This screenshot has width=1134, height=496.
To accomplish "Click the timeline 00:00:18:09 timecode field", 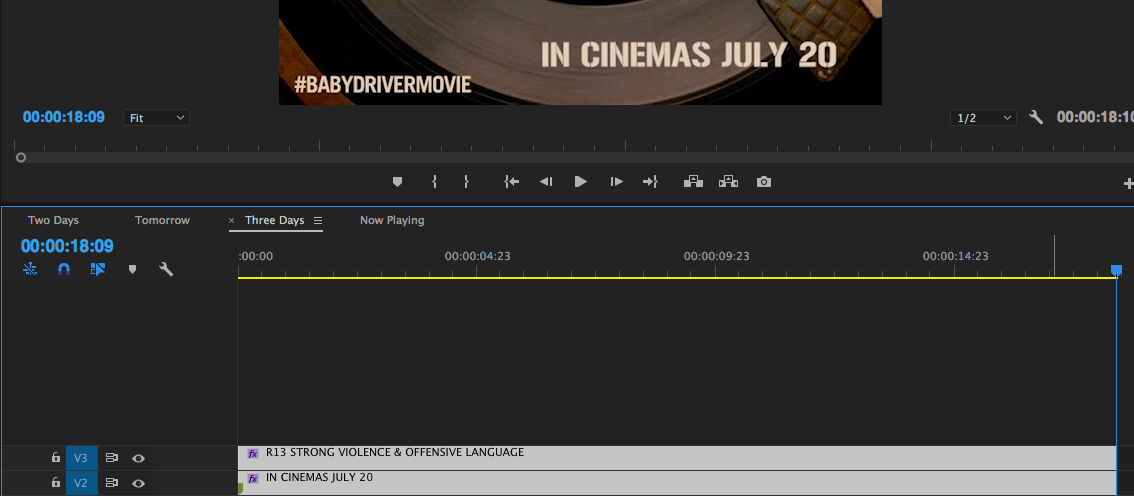I will pyautogui.click(x=67, y=247).
